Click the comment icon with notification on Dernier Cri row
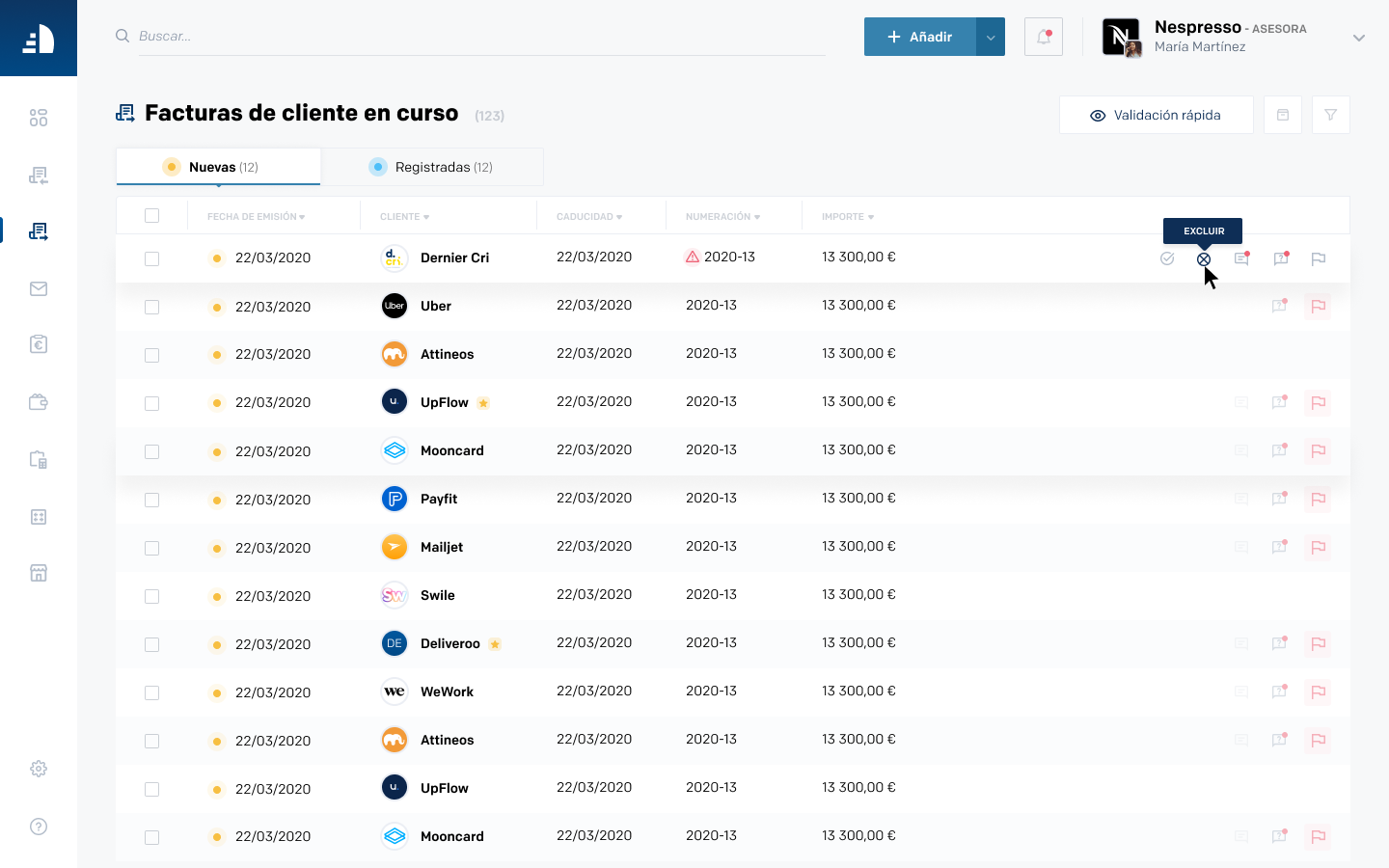Image resolution: width=1389 pixels, height=868 pixels. click(1241, 258)
